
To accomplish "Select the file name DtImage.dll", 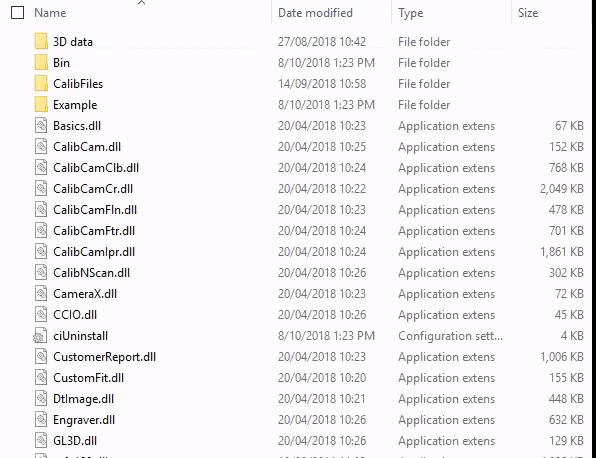I will coord(84,399).
